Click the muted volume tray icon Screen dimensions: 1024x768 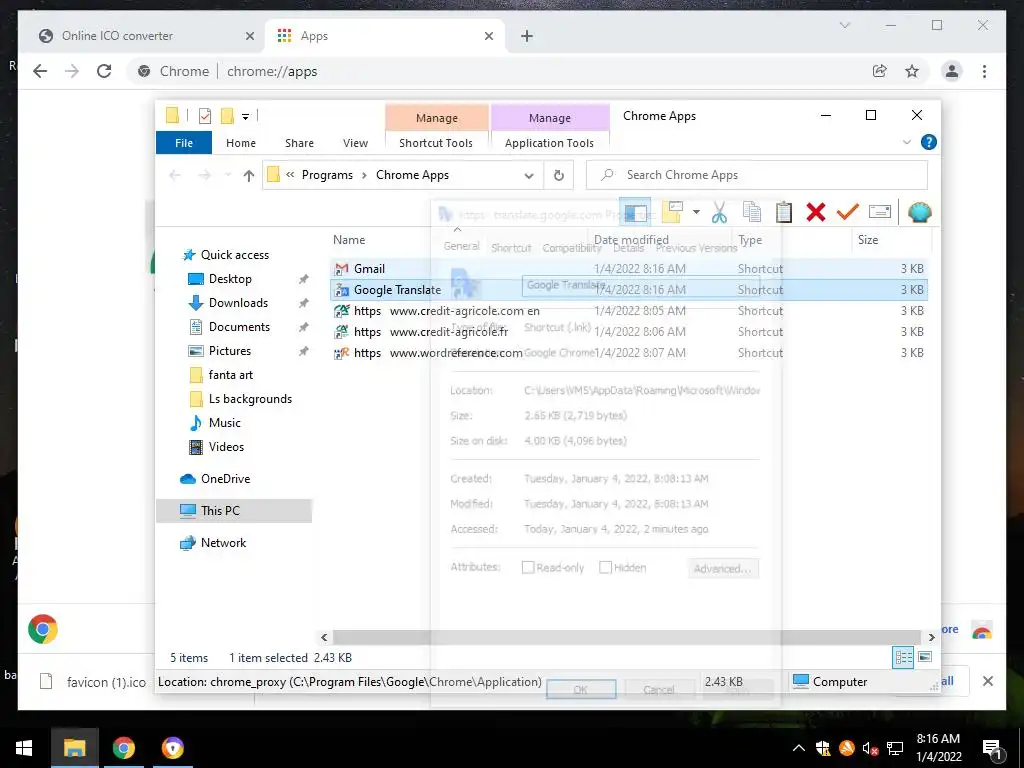point(869,748)
